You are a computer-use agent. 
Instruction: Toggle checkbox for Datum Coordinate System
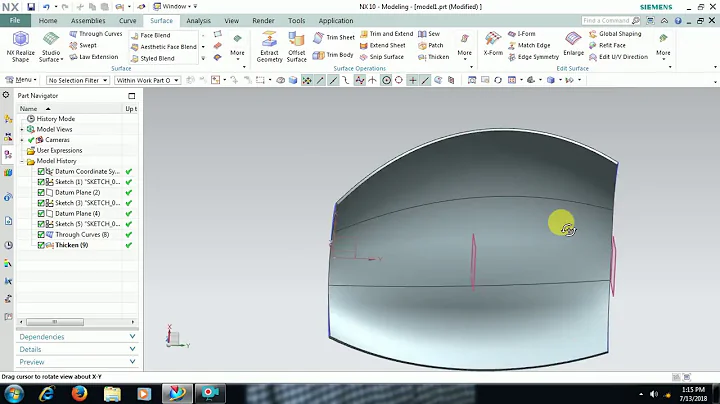pos(41,171)
